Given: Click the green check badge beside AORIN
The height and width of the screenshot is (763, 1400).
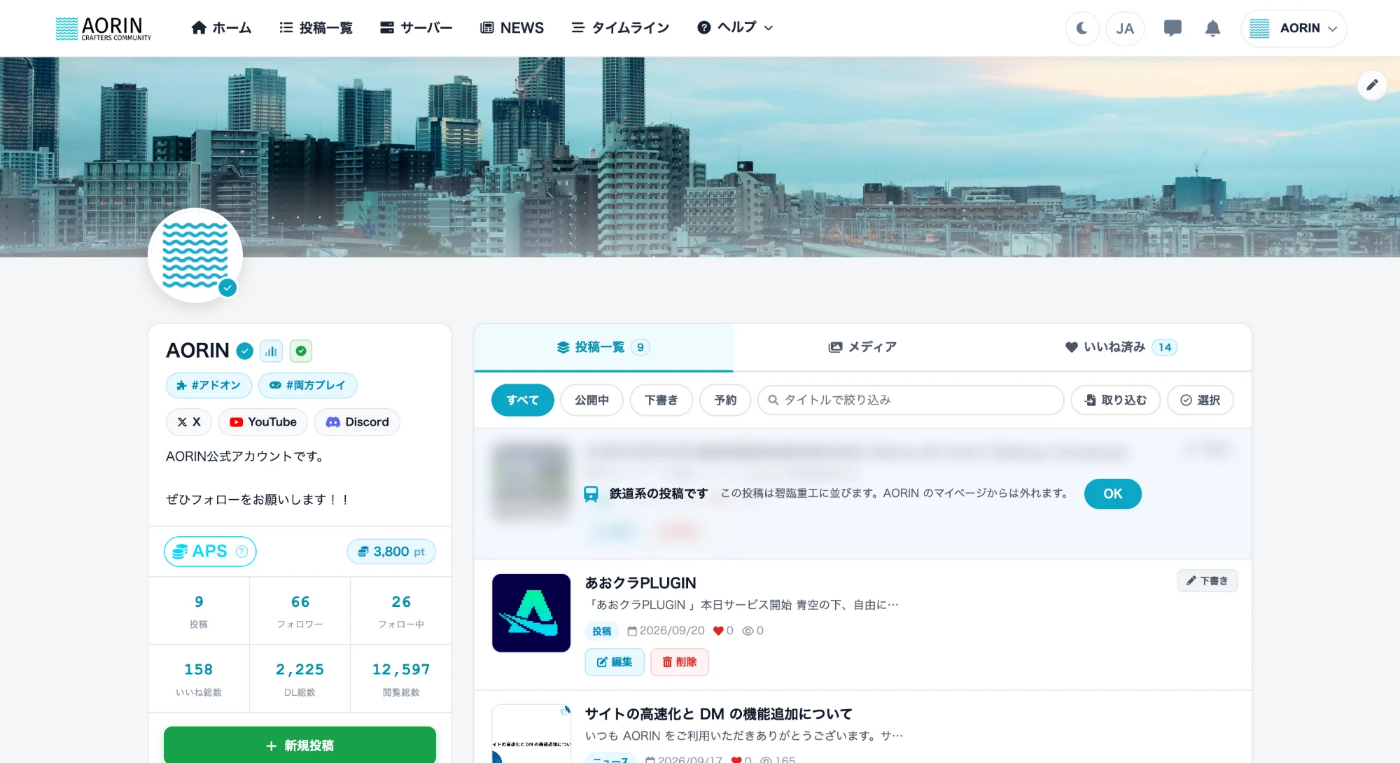Looking at the screenshot, I should (301, 351).
